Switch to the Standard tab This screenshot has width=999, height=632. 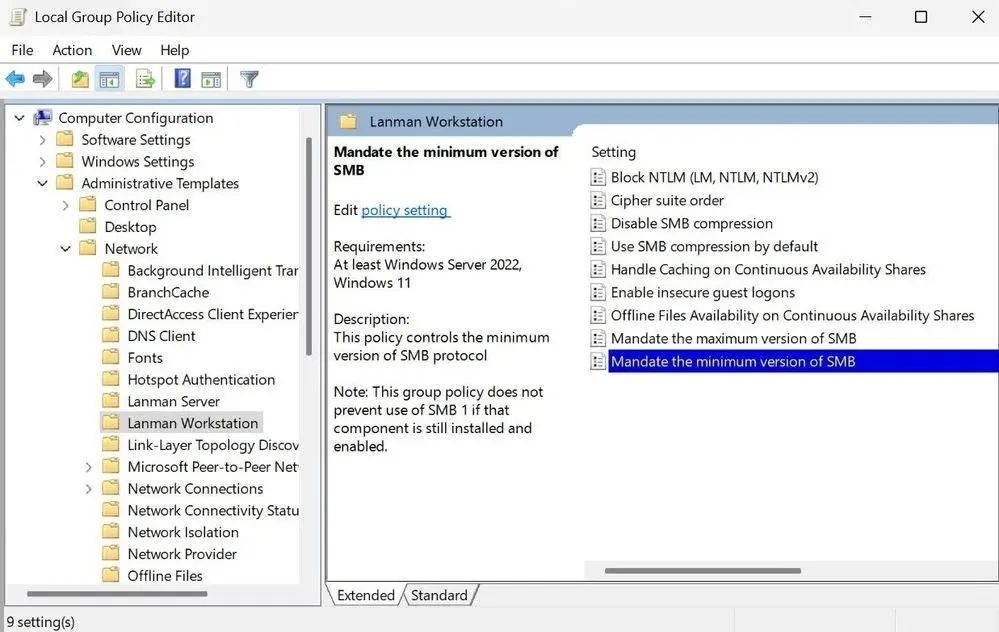click(439, 595)
